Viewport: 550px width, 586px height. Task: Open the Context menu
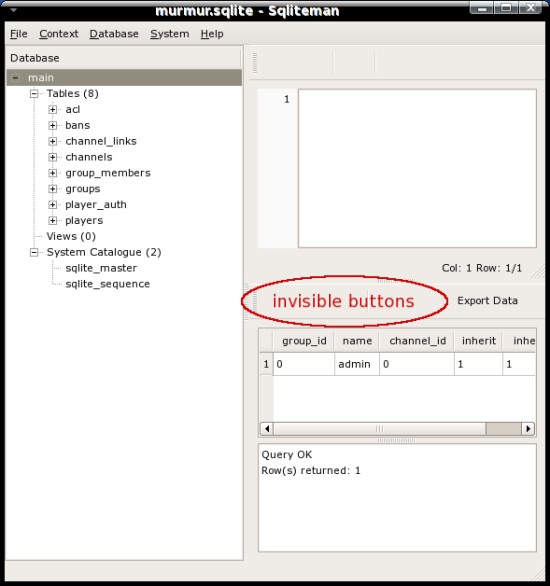pos(59,34)
